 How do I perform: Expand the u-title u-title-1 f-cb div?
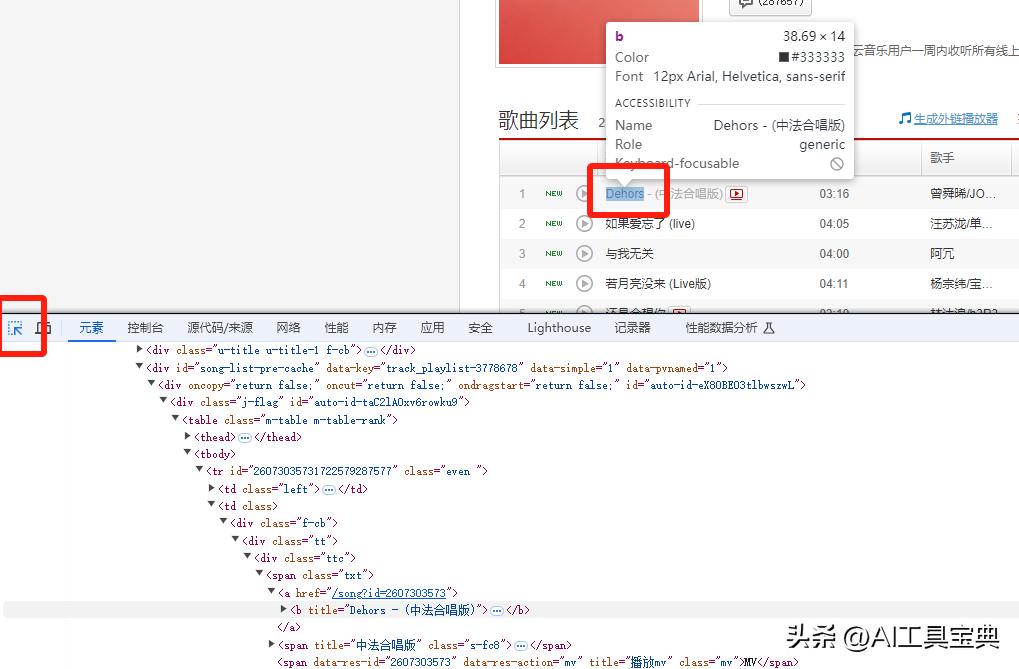coord(140,350)
